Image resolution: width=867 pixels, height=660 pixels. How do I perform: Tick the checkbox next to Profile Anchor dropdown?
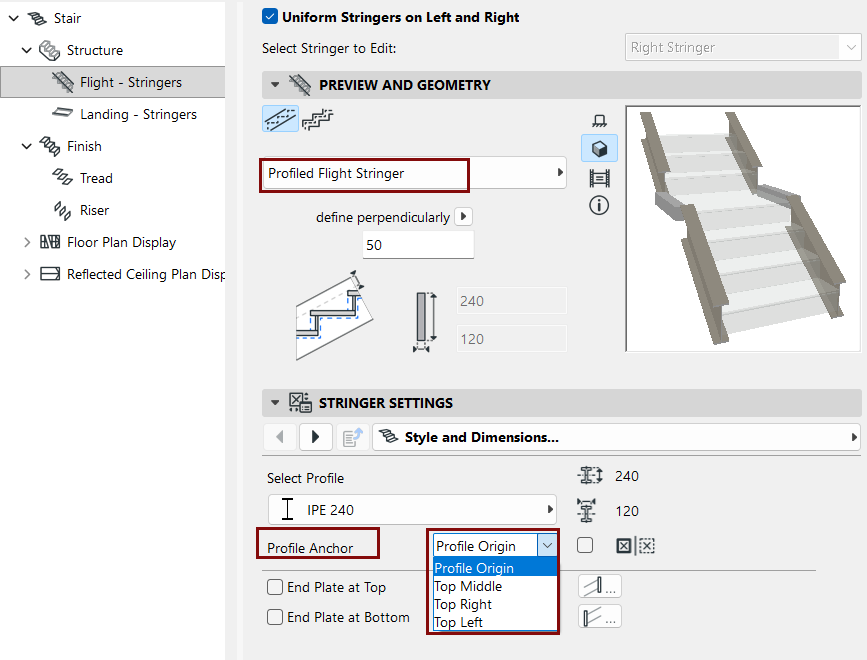coord(585,546)
